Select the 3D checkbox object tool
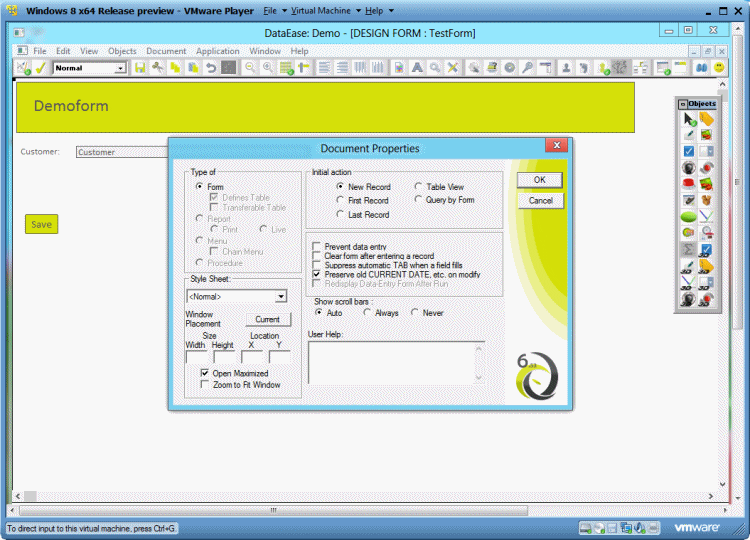This screenshot has width=750, height=540. (x=706, y=249)
